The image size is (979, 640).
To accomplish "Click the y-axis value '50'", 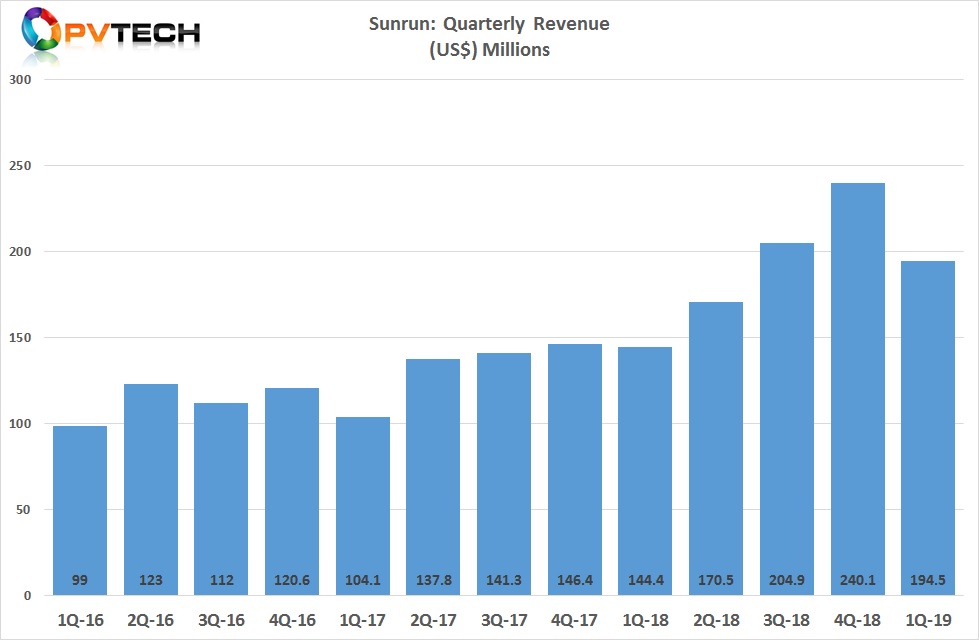I will (23, 510).
